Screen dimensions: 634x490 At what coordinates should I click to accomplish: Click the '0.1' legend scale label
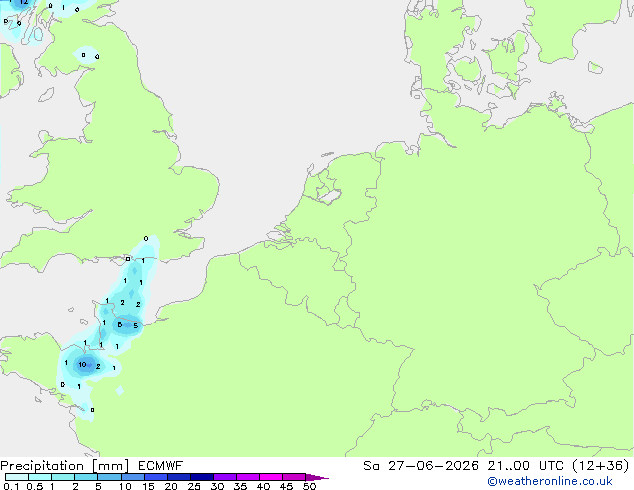pos(11,486)
